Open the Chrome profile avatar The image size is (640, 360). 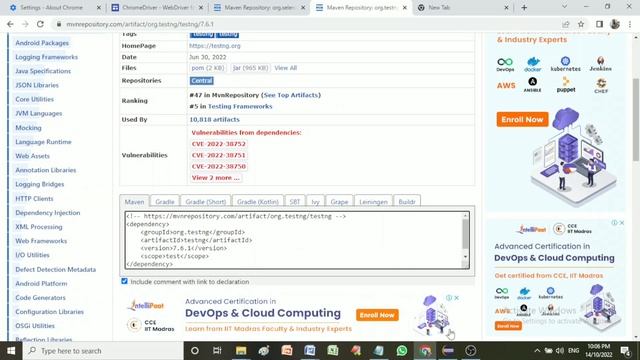point(615,24)
